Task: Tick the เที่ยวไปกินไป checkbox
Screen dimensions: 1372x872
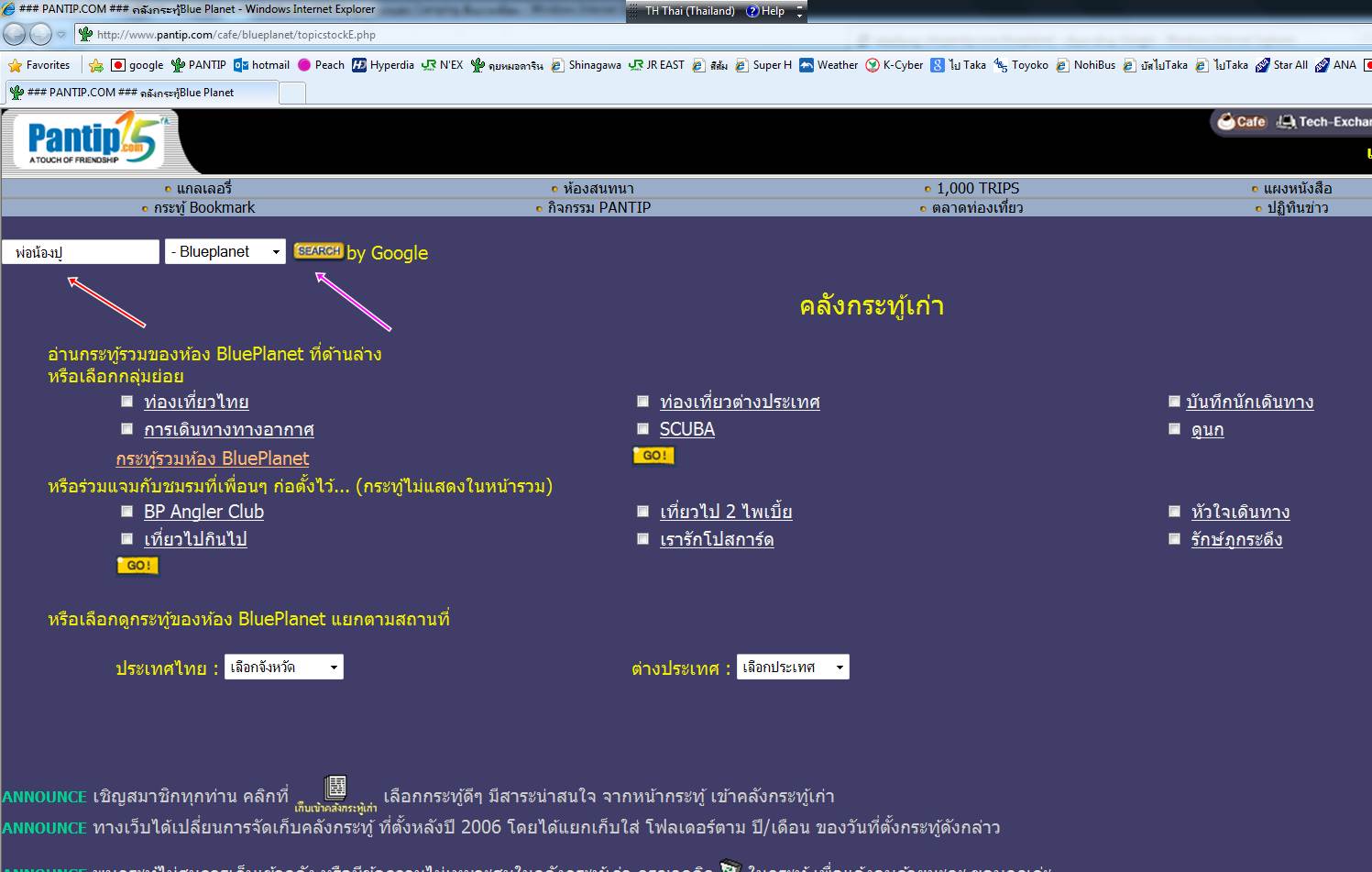Action: coord(127,538)
